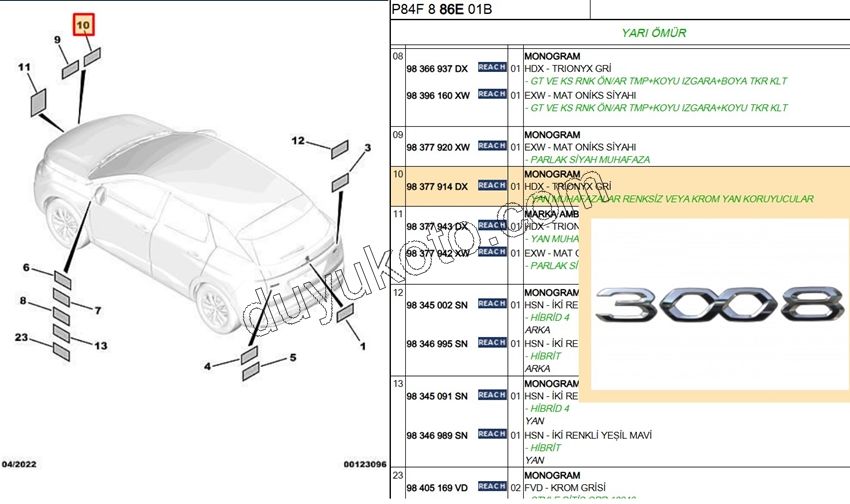Click the 3008 monogram preview image
Image resolution: width=850 pixels, height=504 pixels.
tap(715, 306)
